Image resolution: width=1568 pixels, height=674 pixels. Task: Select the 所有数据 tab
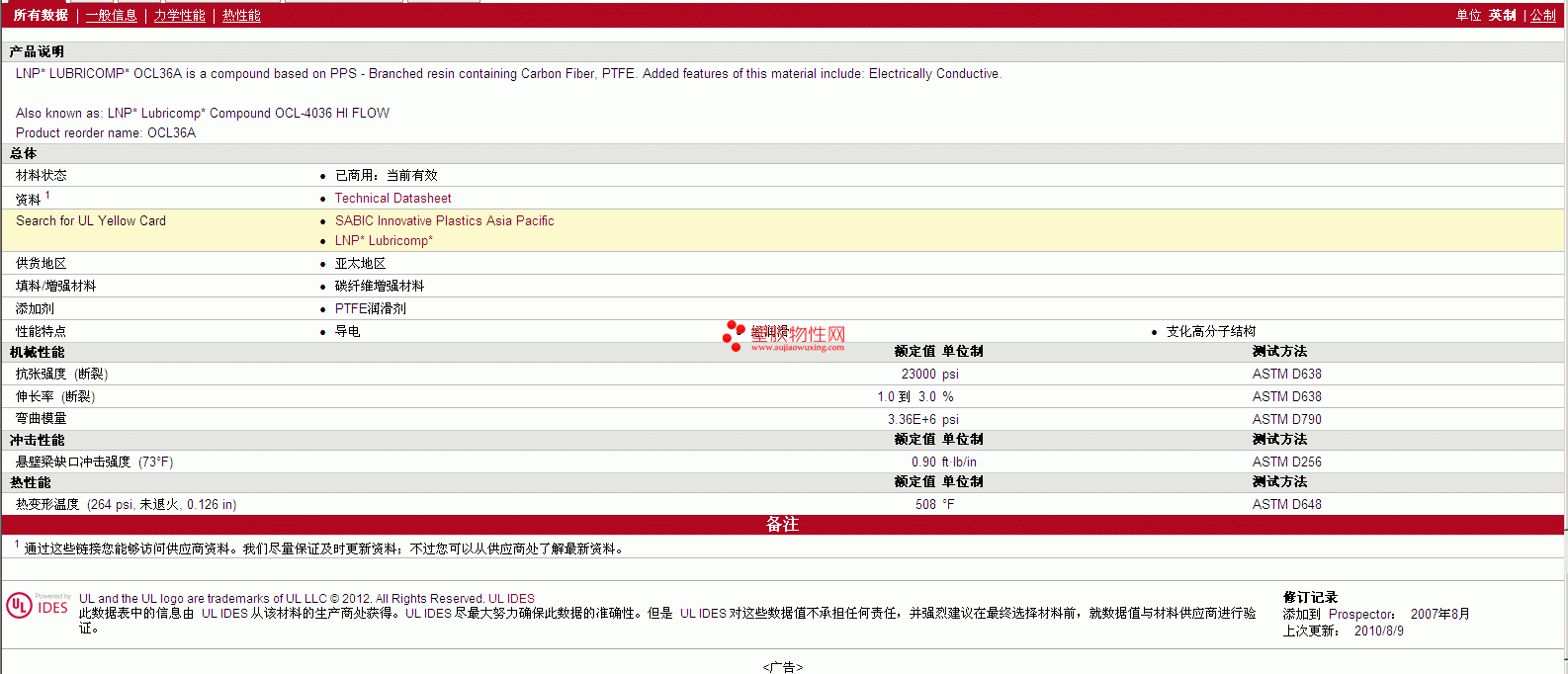pyautogui.click(x=41, y=15)
